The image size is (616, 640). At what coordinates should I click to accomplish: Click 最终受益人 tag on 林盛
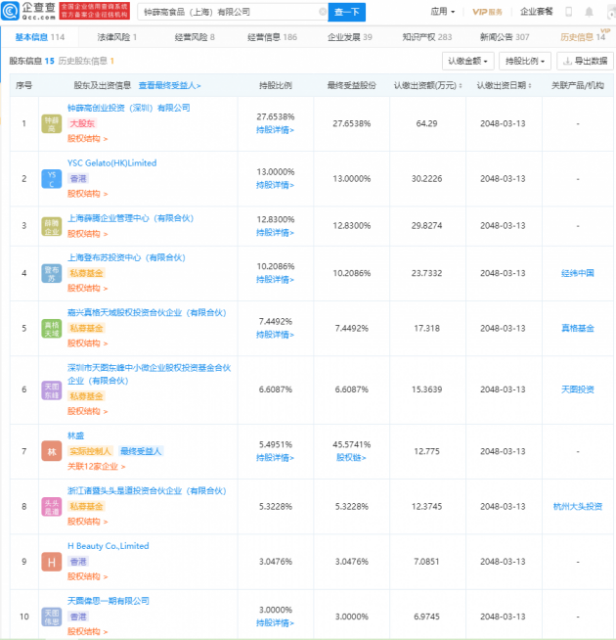click(141, 451)
